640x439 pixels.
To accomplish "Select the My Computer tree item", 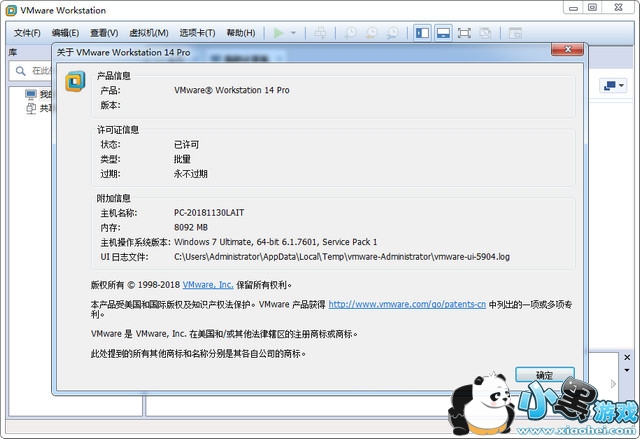I will coord(38,94).
